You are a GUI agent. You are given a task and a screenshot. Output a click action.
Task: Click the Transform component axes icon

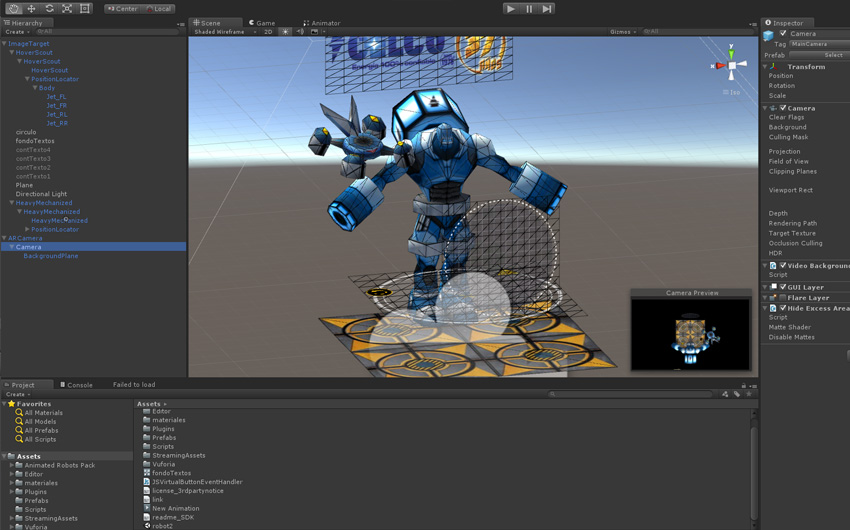point(775,66)
